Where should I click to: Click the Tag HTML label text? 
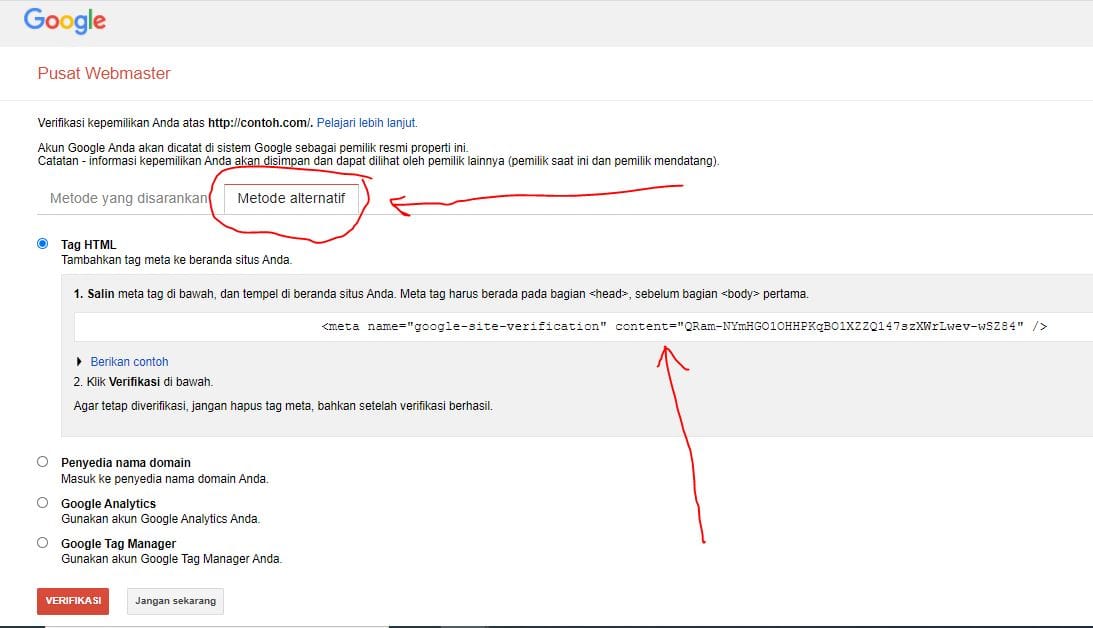89,245
